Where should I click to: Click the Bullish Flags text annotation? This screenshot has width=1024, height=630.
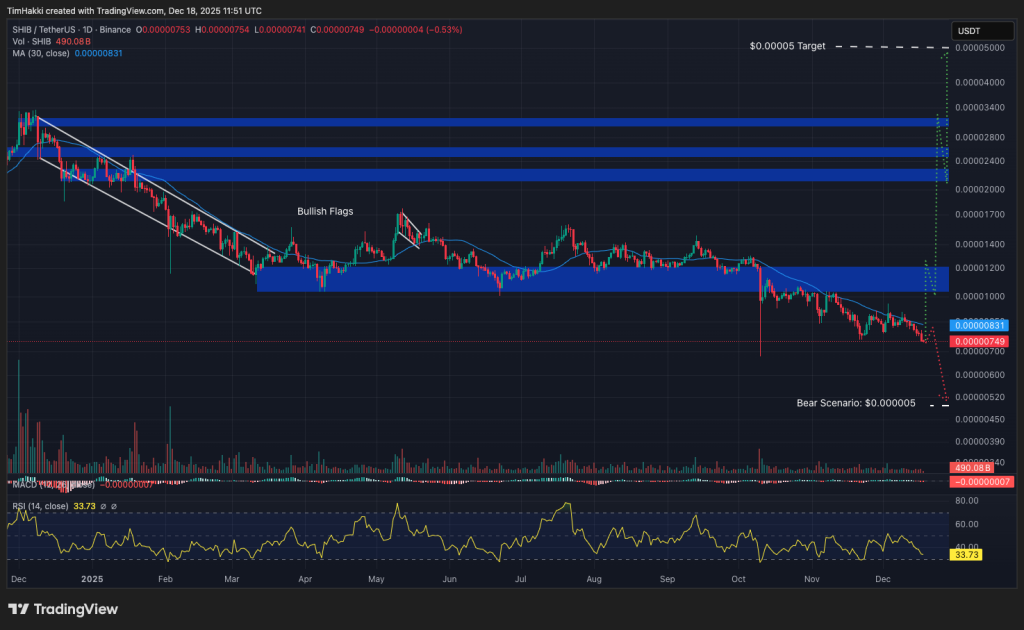[x=324, y=211]
